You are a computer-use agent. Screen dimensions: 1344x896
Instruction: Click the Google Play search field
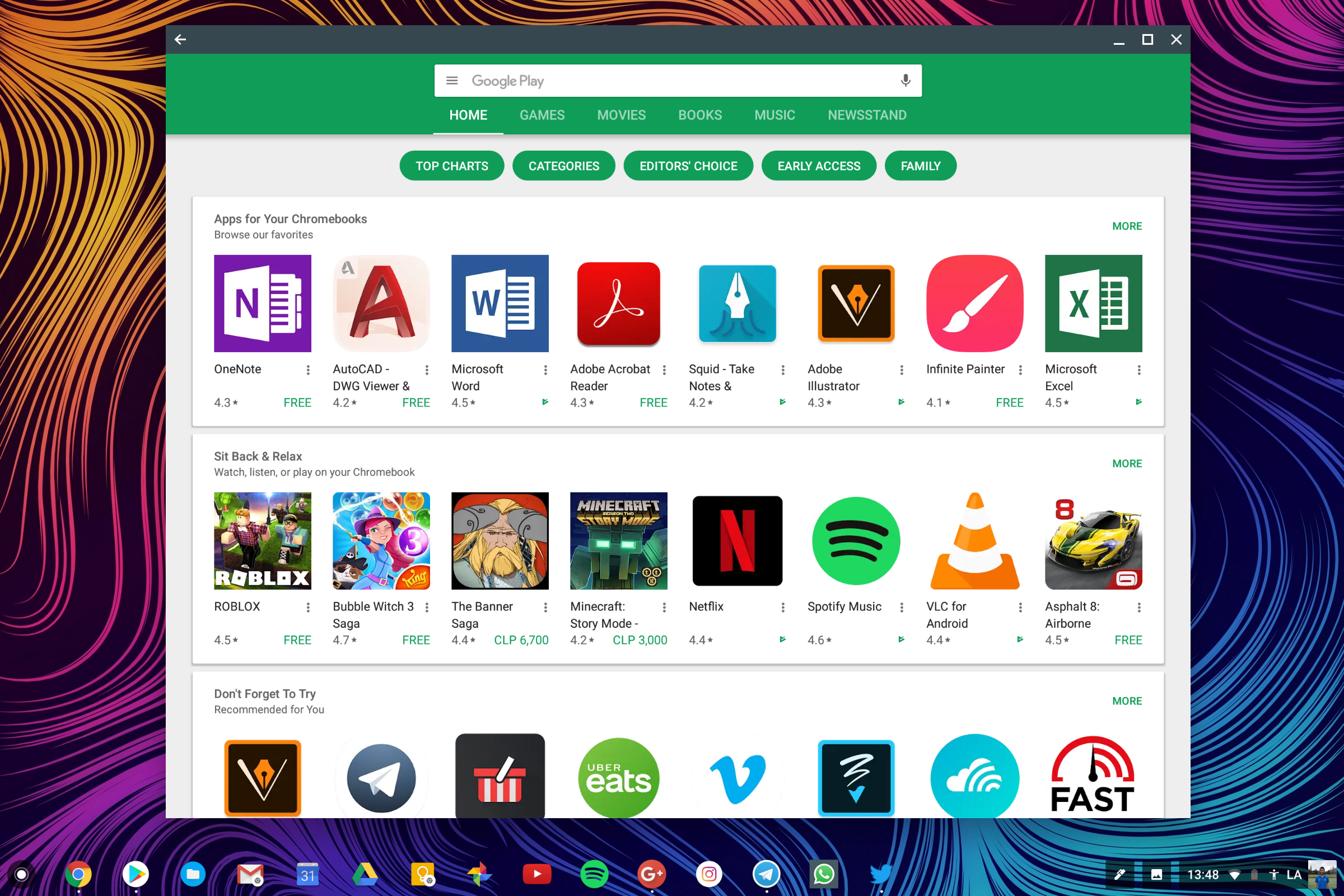pos(677,81)
